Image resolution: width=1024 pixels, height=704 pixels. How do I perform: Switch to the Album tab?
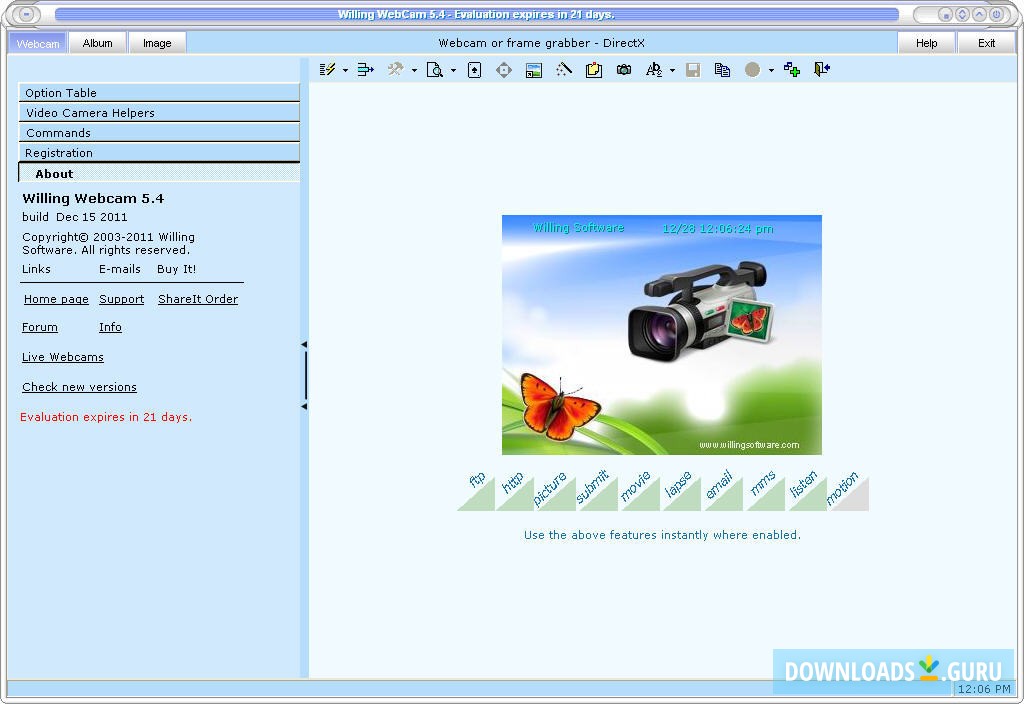pyautogui.click(x=98, y=43)
